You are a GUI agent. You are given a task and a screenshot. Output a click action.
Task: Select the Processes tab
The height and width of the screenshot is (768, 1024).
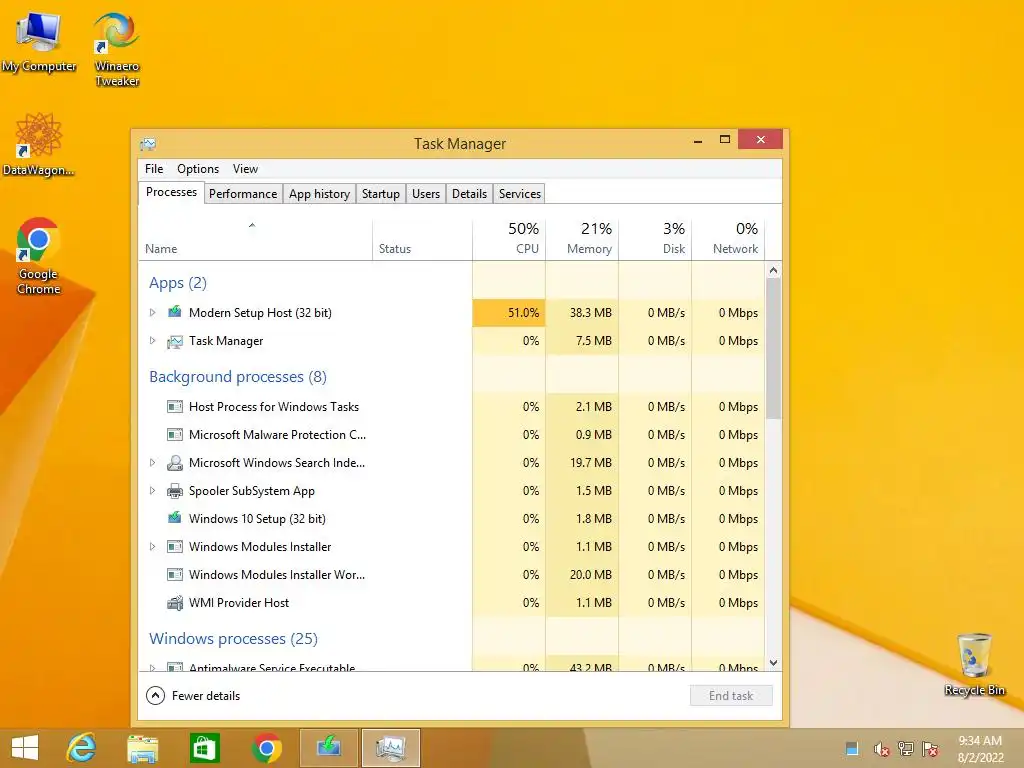pyautogui.click(x=171, y=192)
